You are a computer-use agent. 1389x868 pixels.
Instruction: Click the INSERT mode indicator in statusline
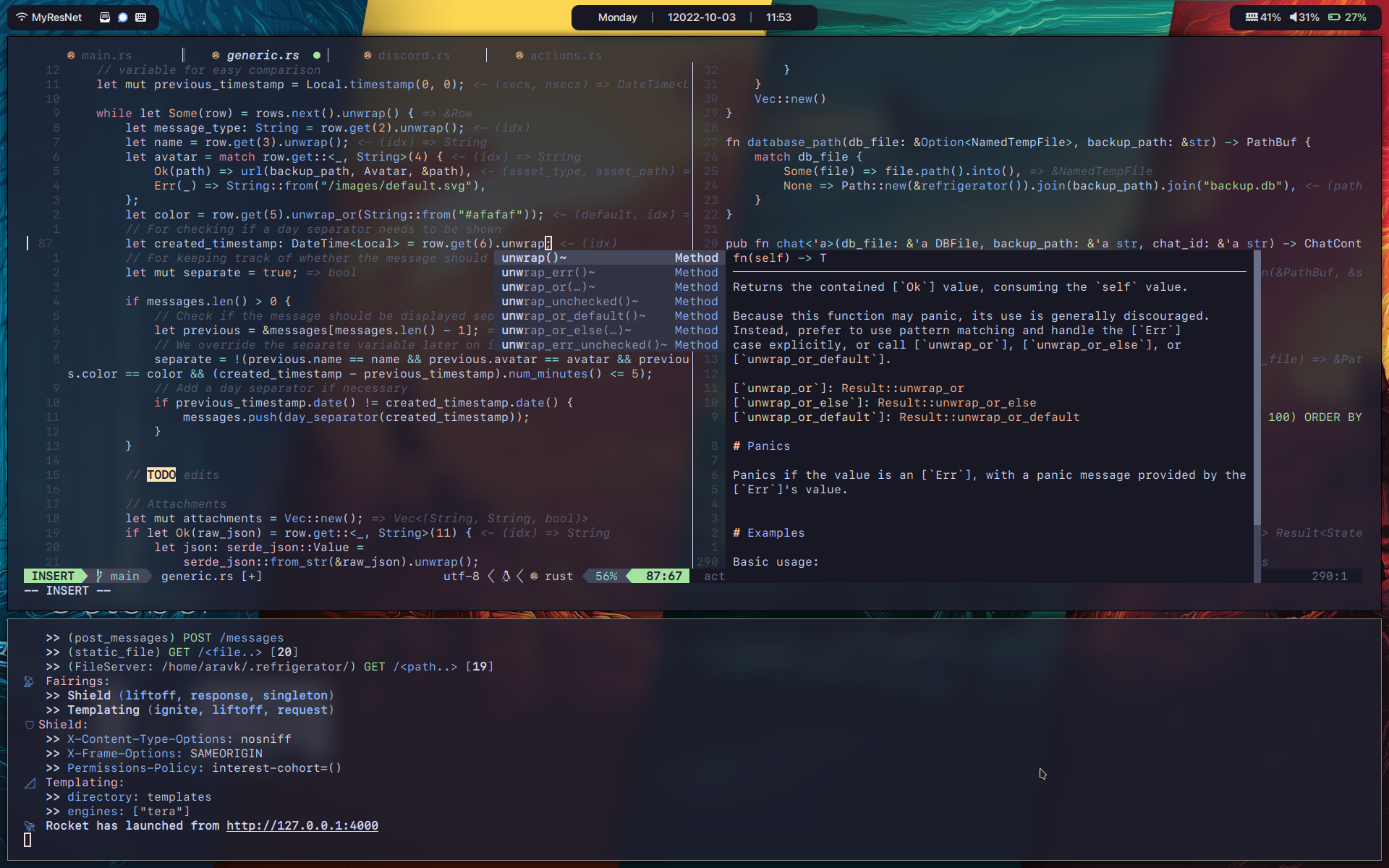click(53, 576)
